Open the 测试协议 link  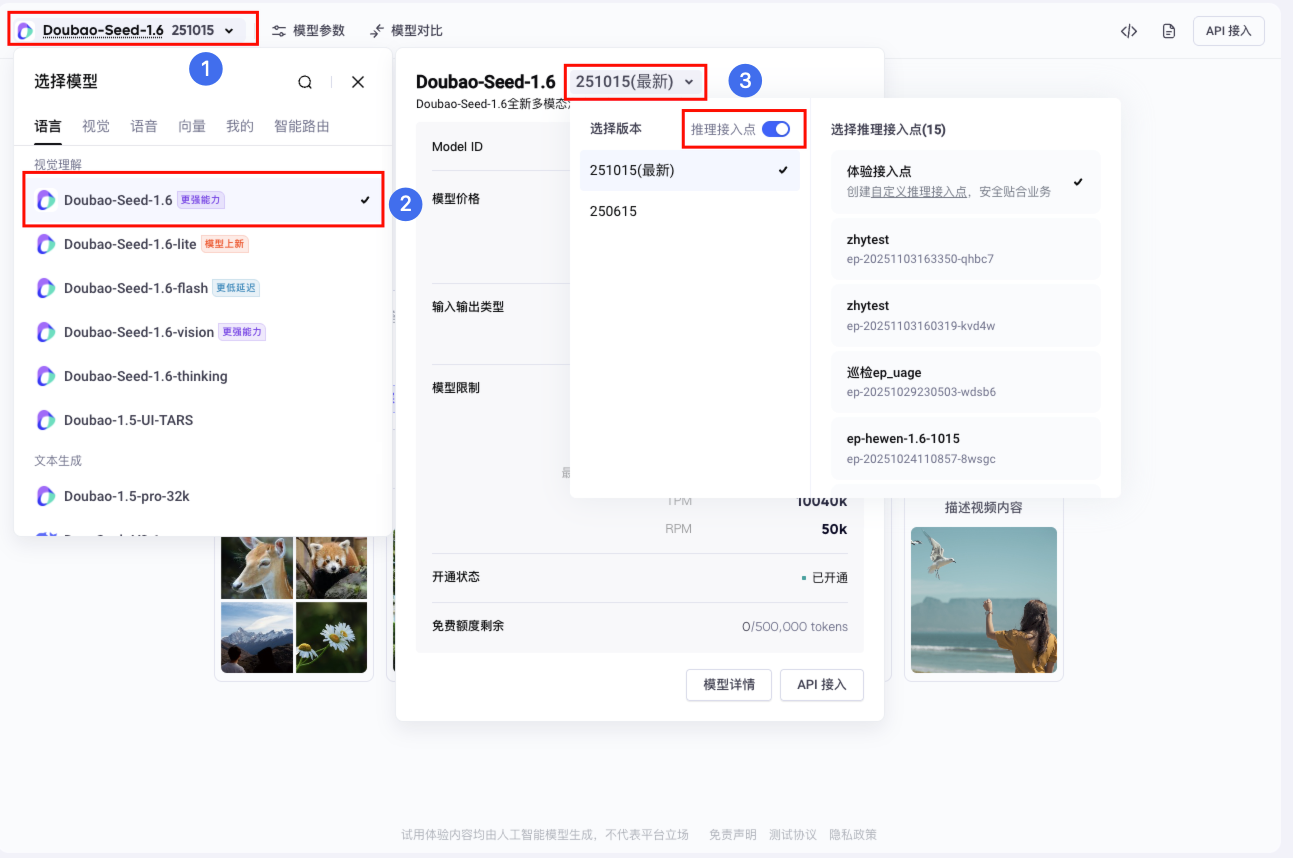click(x=793, y=835)
